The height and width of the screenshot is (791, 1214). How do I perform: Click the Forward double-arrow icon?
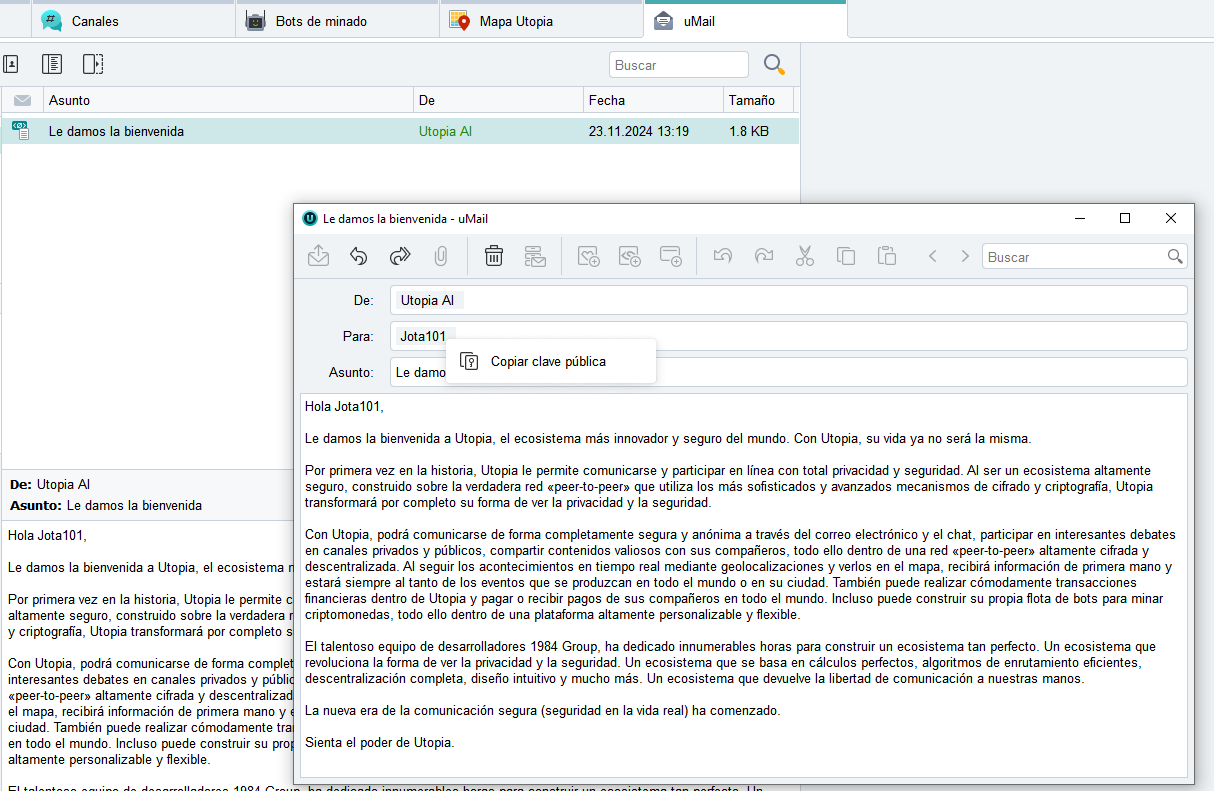[x=400, y=256]
